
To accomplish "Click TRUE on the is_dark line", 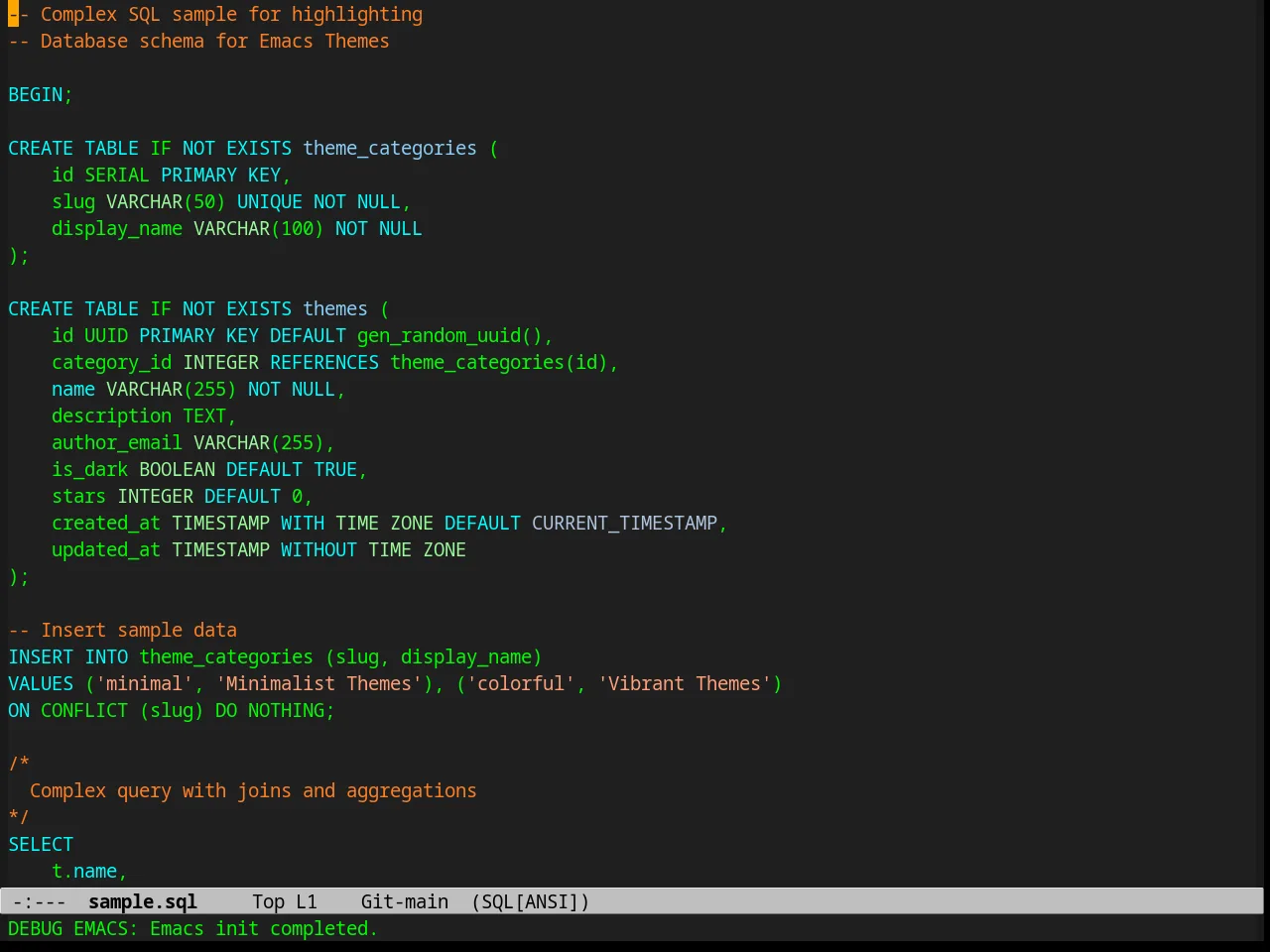I will click(x=335, y=469).
